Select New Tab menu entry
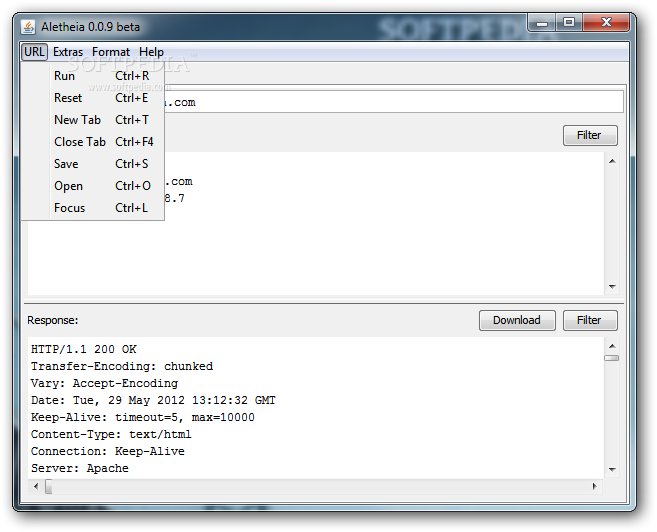This screenshot has height=532, width=657. click(93, 120)
